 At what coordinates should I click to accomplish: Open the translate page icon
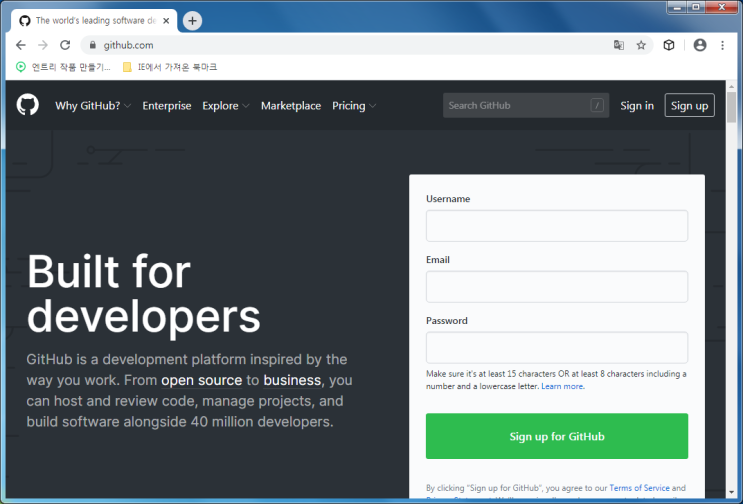coord(618,45)
